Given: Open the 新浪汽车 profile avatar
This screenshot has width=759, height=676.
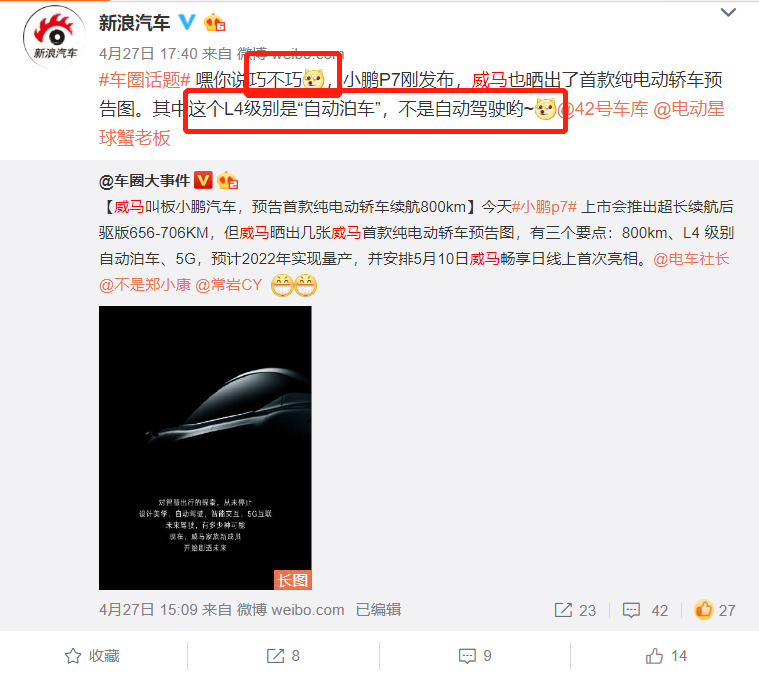Looking at the screenshot, I should [55, 37].
